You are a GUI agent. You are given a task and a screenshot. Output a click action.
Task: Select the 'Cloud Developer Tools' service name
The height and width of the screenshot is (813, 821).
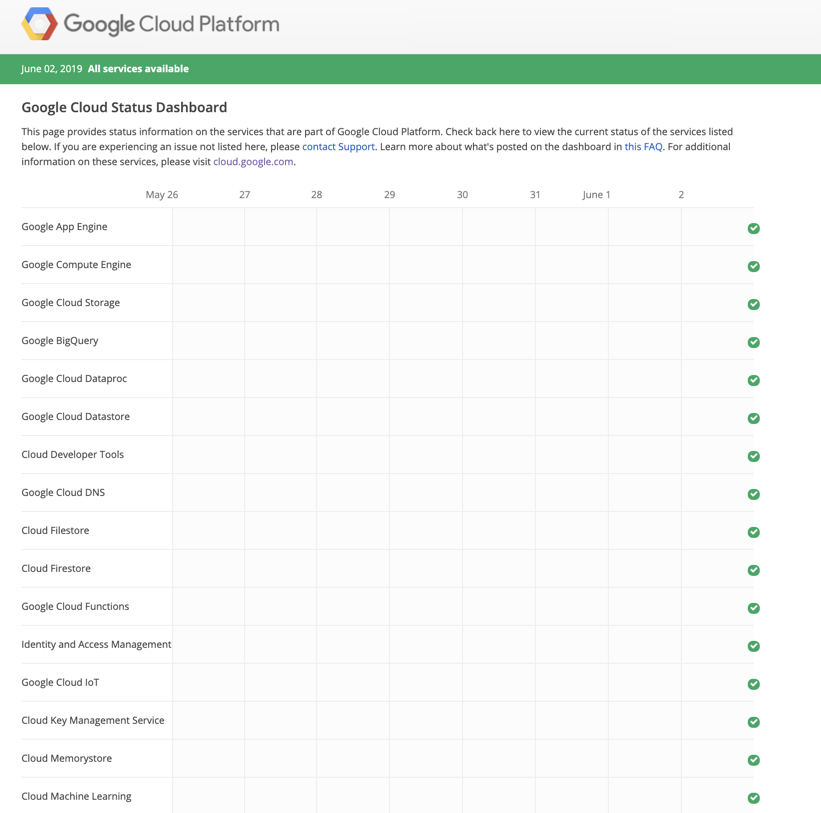(x=73, y=454)
